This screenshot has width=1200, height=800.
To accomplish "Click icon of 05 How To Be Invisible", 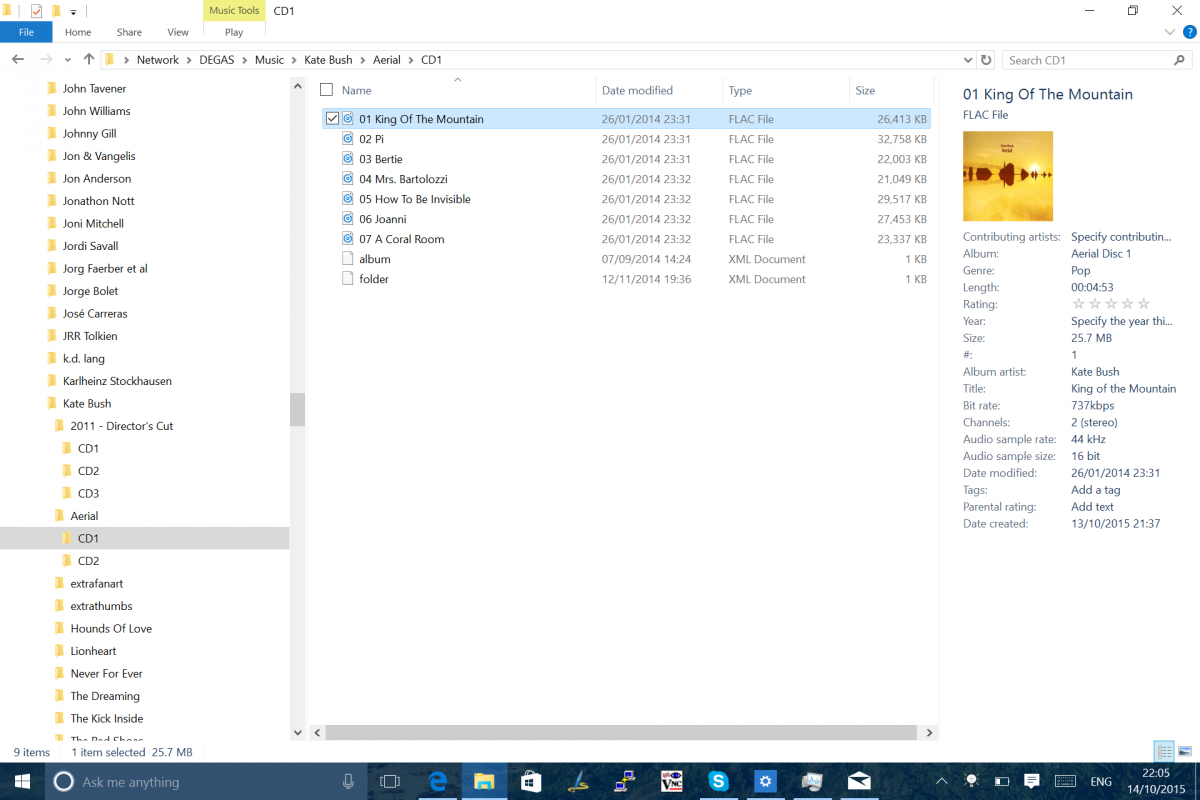I will pos(348,199).
